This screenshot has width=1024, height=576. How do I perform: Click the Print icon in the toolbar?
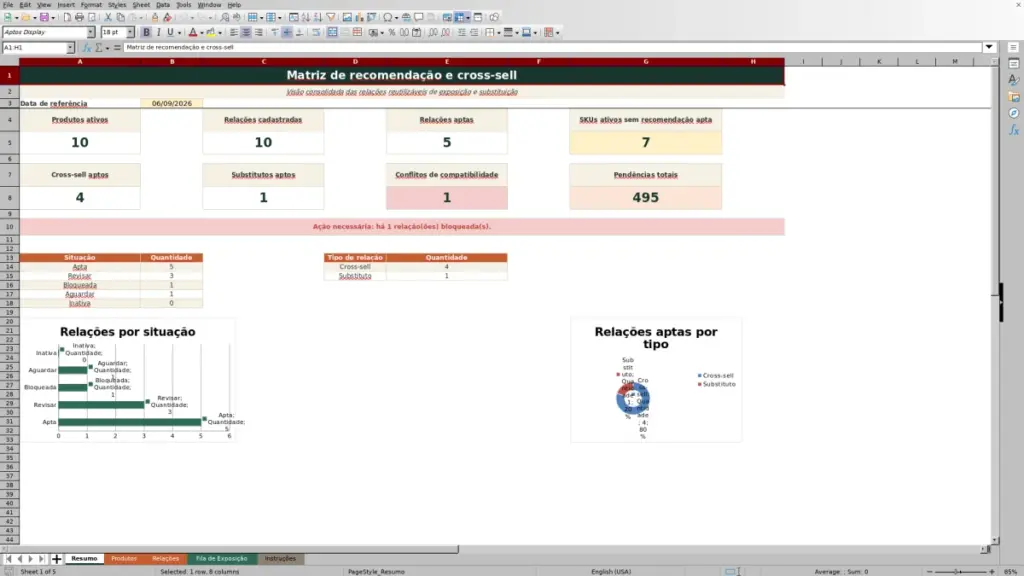[x=79, y=17]
